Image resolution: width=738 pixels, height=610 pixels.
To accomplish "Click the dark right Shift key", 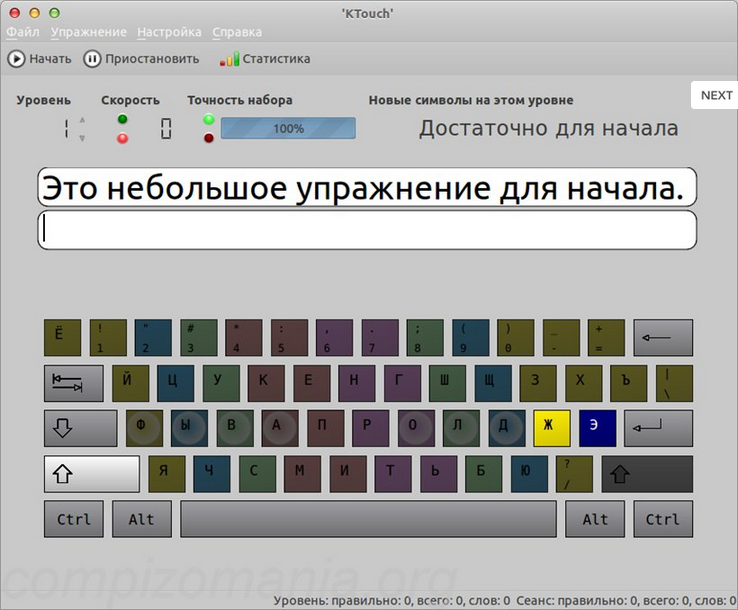I will click(x=647, y=474).
